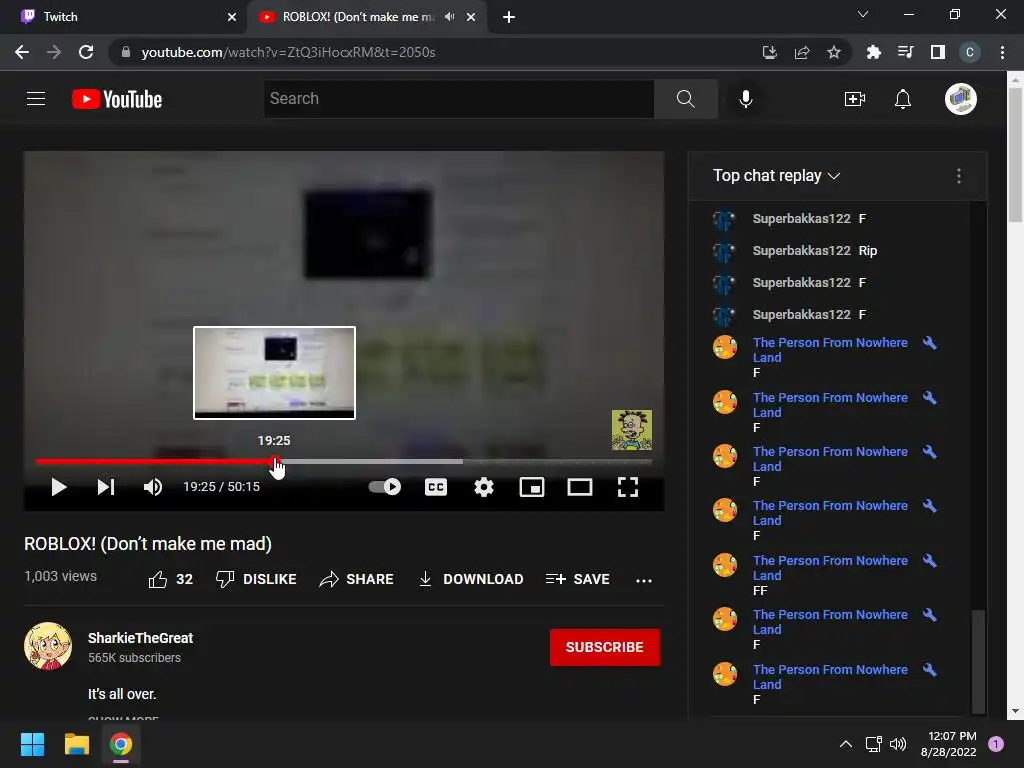The height and width of the screenshot is (768, 1024).
Task: Toggle the autoplay switch
Action: pyautogui.click(x=385, y=487)
